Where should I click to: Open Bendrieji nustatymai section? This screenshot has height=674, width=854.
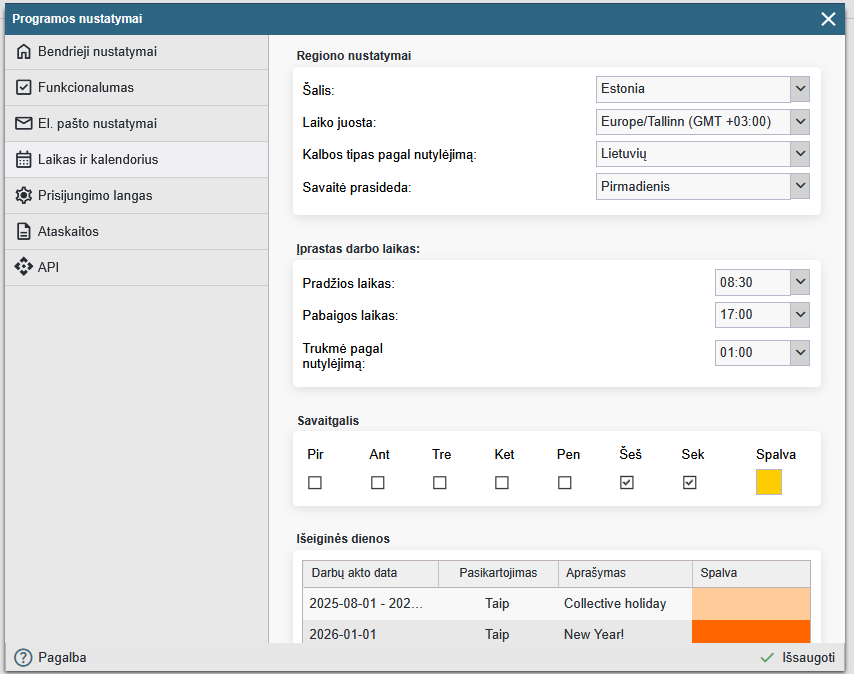(136, 52)
